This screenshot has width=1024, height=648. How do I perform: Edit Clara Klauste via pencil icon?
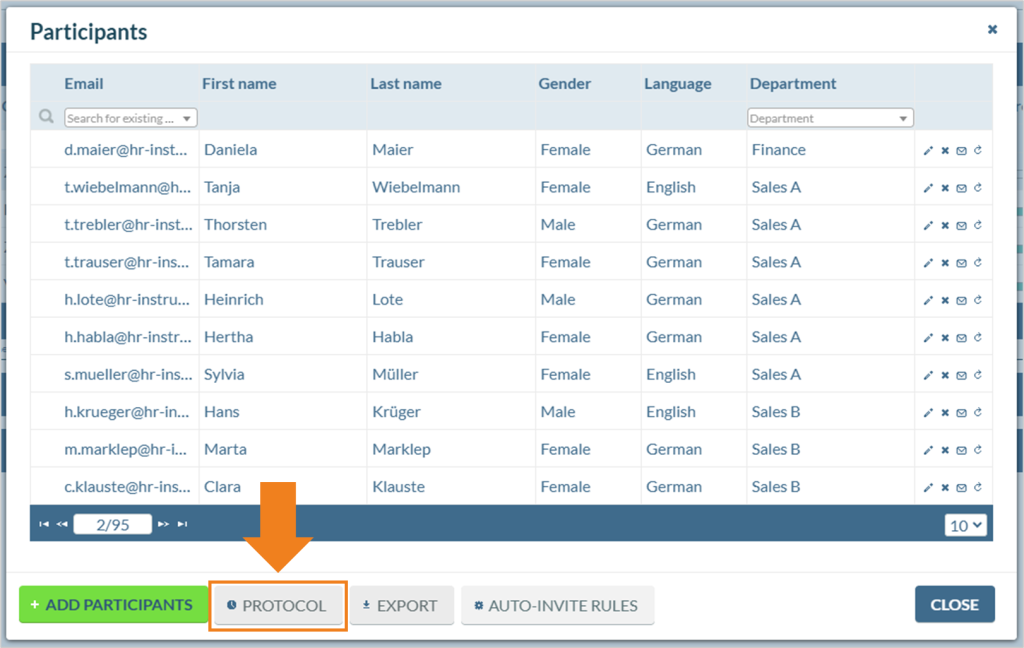click(x=928, y=488)
